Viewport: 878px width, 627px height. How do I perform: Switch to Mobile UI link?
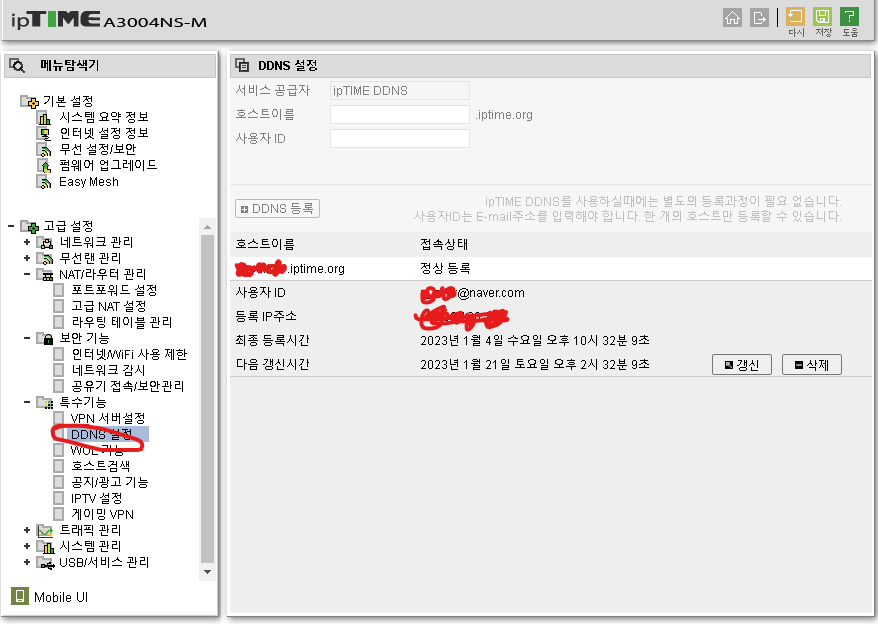(61, 597)
